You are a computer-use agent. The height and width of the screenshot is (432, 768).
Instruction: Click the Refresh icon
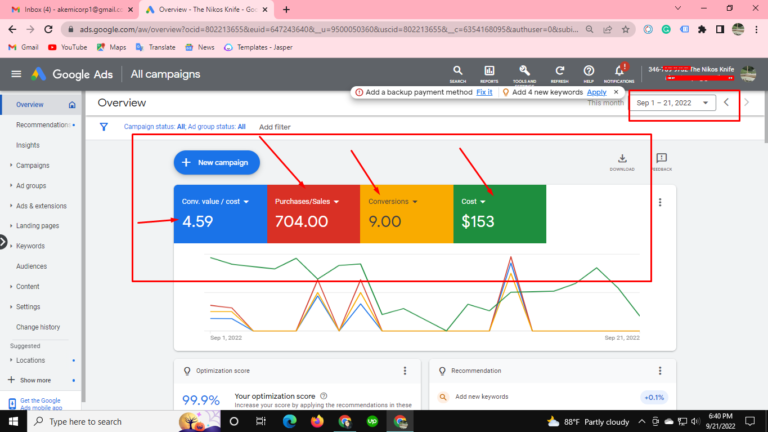(556, 72)
